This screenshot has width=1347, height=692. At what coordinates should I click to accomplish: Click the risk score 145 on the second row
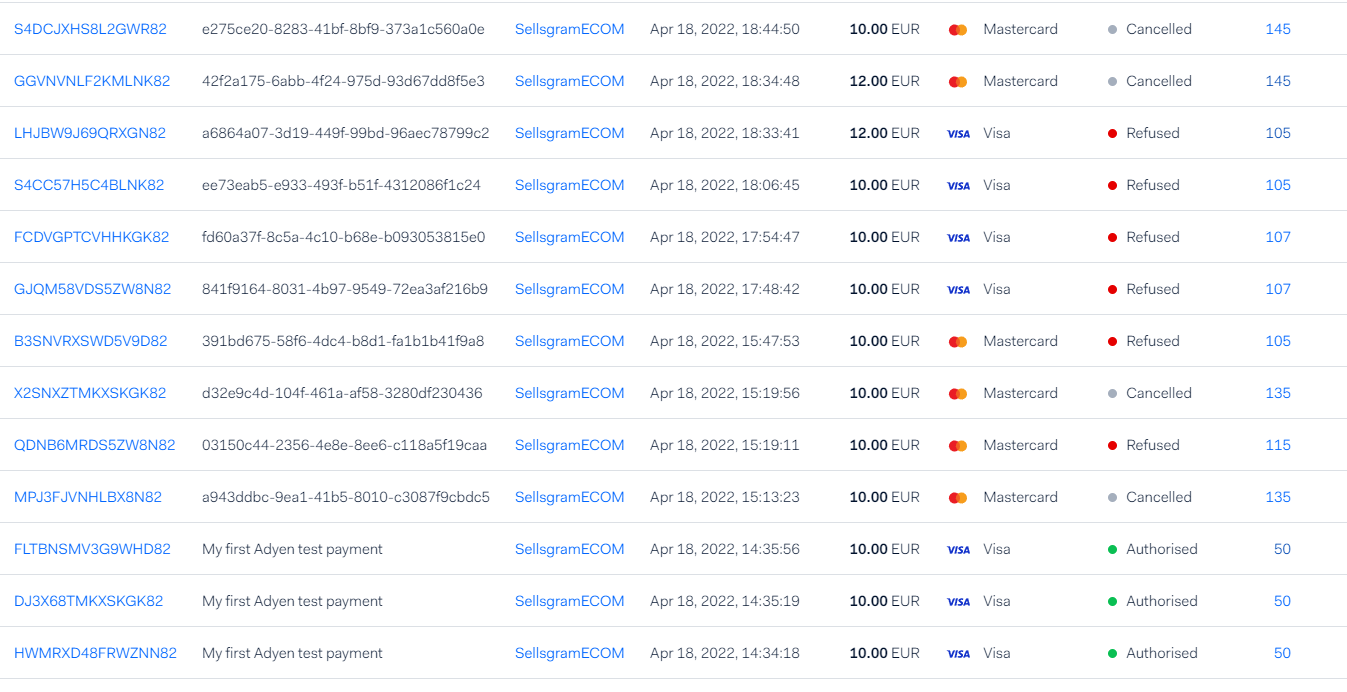point(1278,81)
